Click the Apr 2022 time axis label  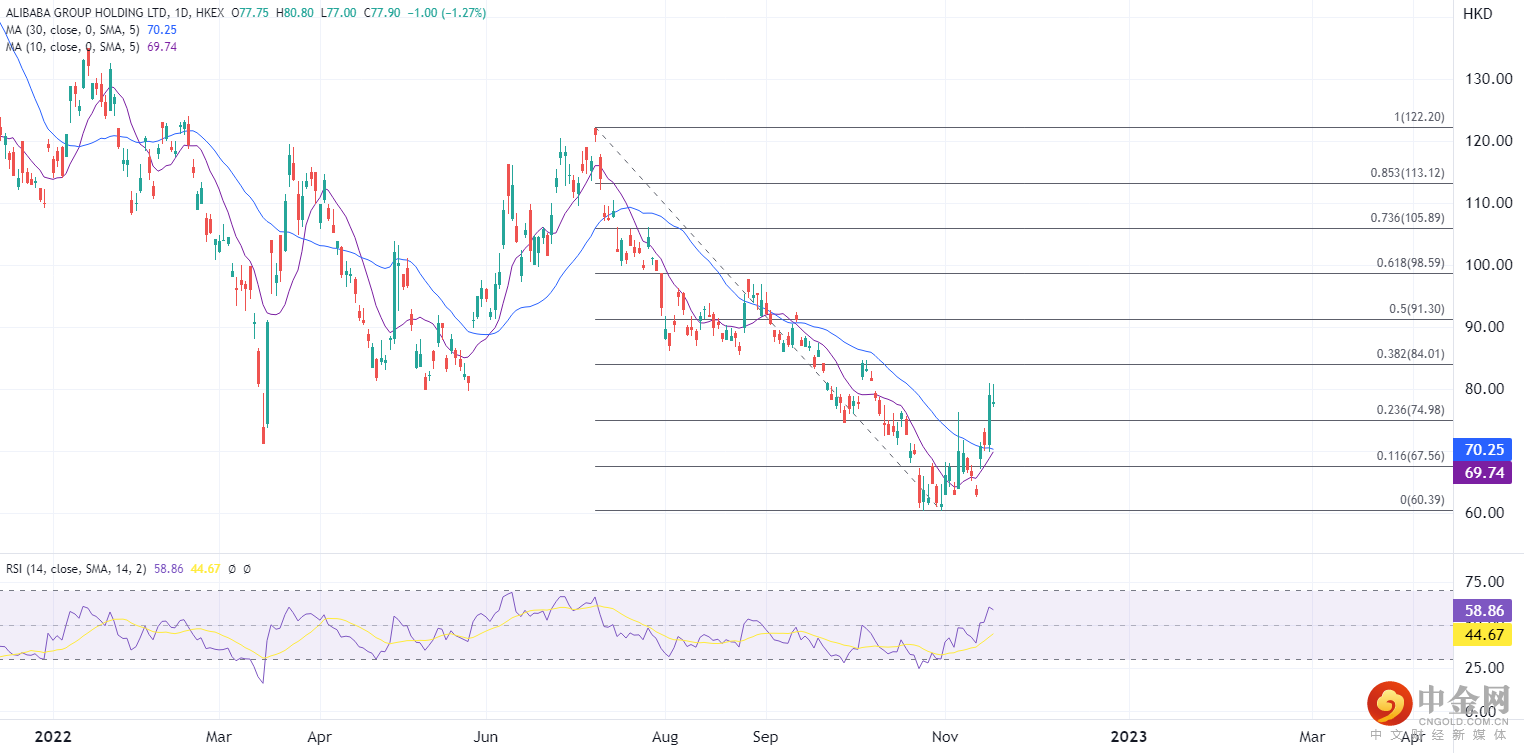coord(319,737)
